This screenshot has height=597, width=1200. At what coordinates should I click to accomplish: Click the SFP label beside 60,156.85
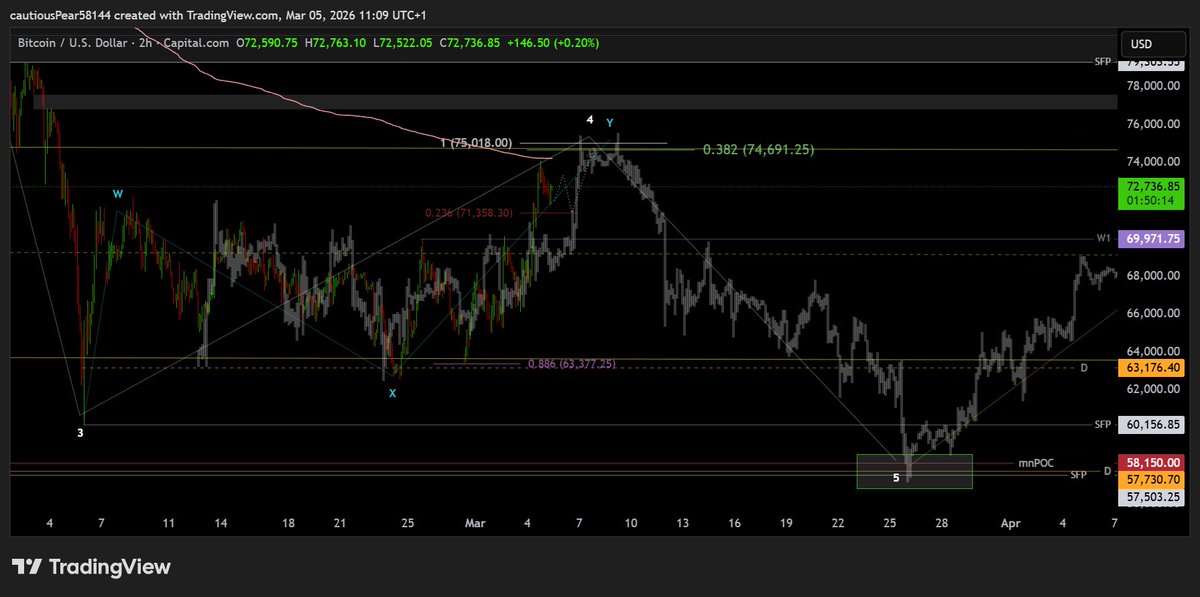(x=1103, y=424)
